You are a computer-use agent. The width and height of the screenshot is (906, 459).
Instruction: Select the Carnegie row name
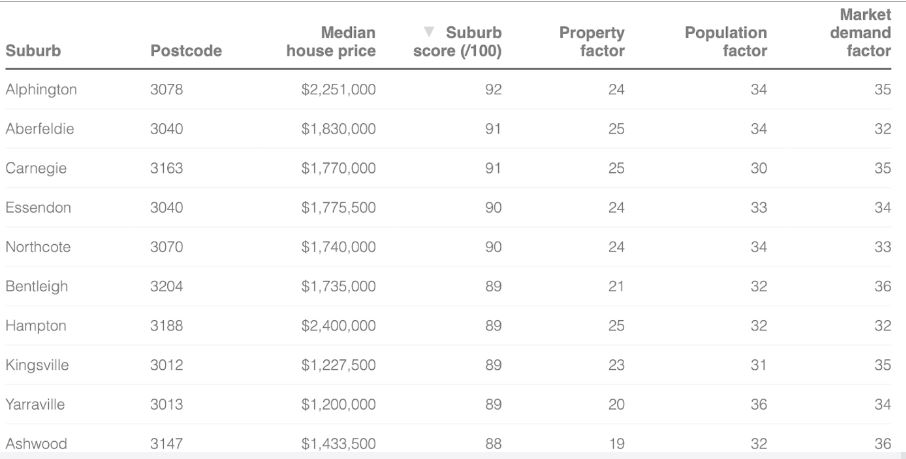[x=36, y=168]
